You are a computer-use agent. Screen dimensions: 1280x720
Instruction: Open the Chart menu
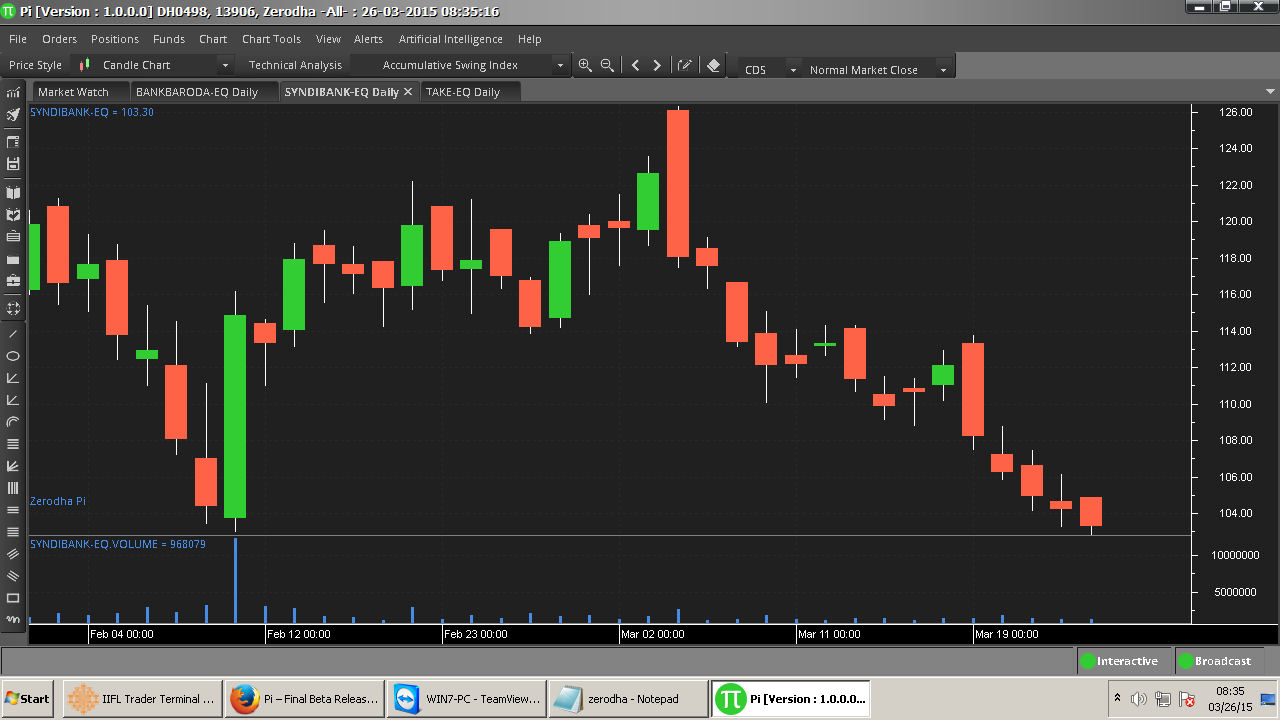(213, 39)
